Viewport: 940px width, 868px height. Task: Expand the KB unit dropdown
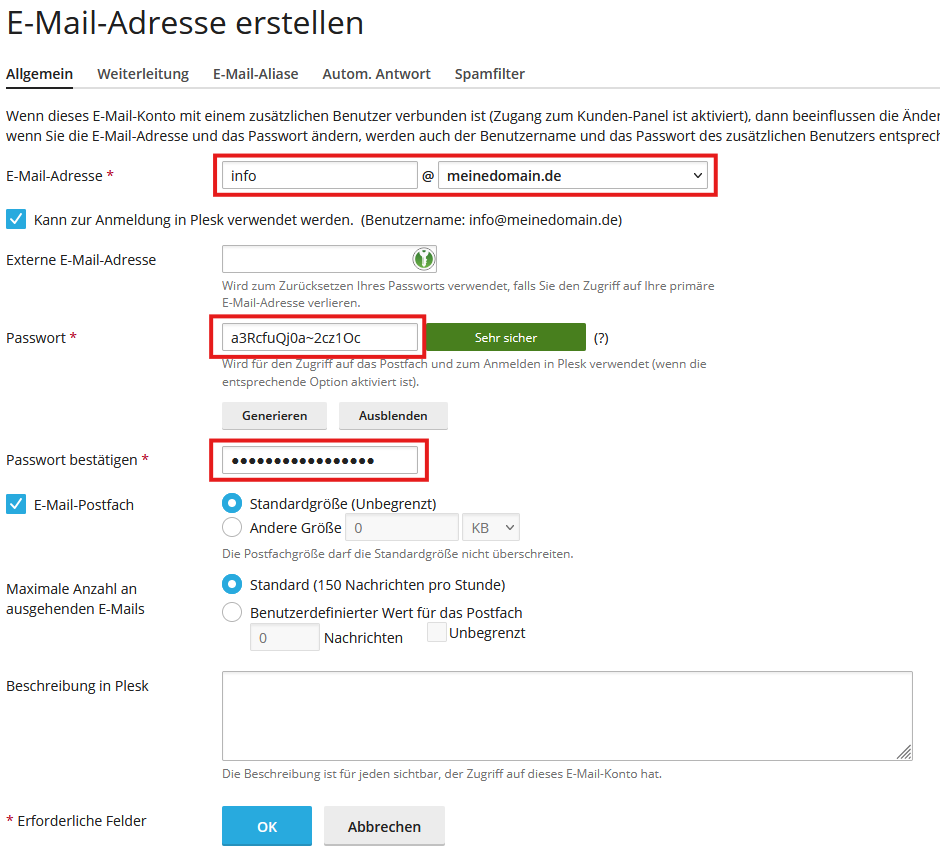[490, 527]
